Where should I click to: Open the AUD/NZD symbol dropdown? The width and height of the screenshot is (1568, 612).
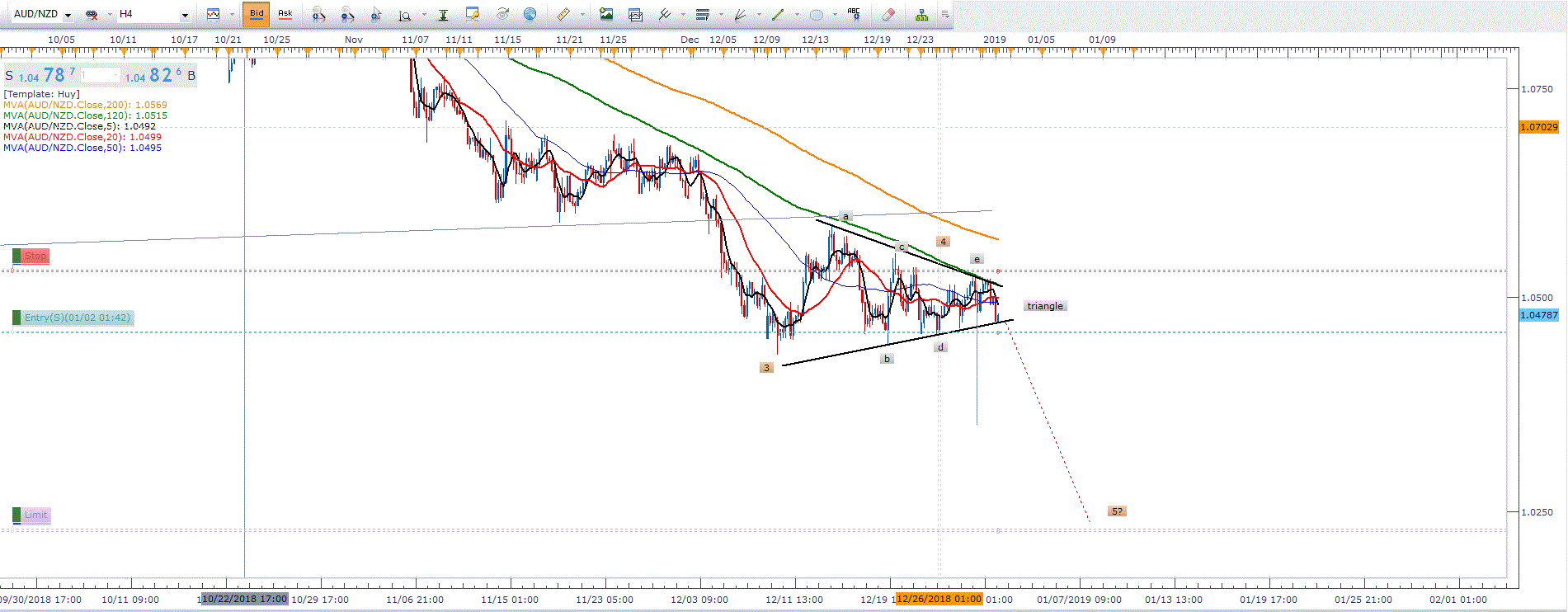click(x=68, y=15)
